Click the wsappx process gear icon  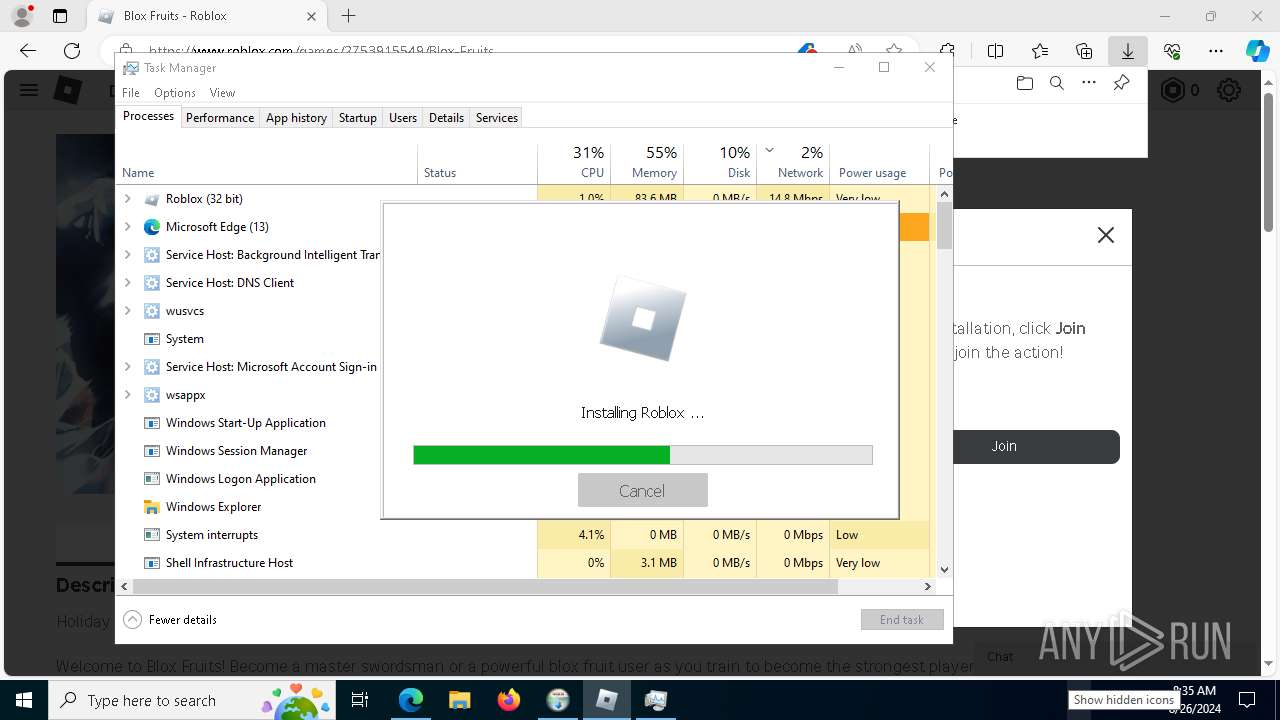click(152, 395)
